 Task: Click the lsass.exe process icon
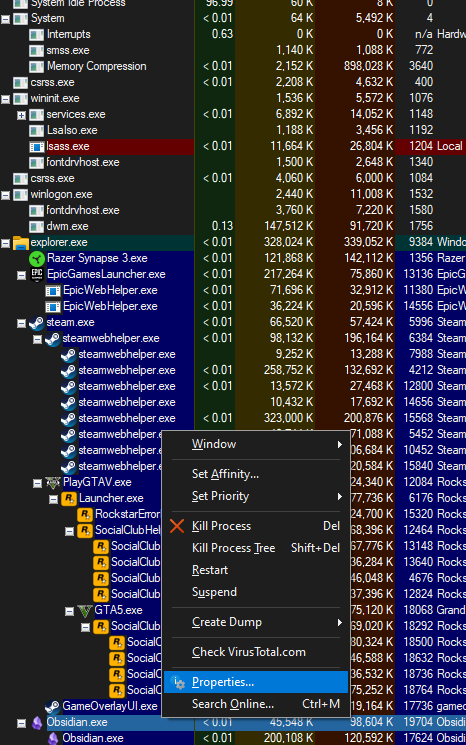[x=37, y=147]
